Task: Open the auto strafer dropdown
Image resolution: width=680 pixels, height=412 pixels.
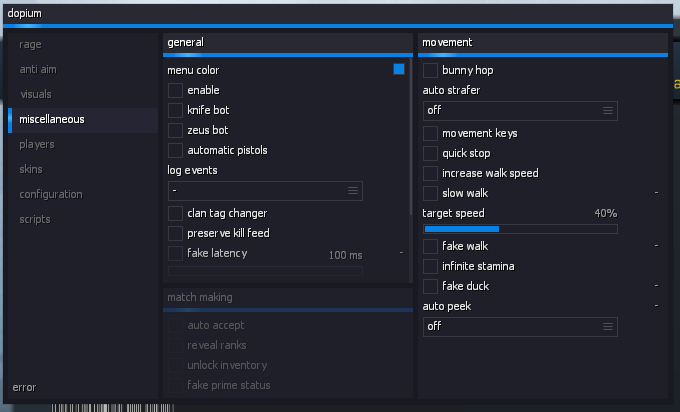Action: 520,111
